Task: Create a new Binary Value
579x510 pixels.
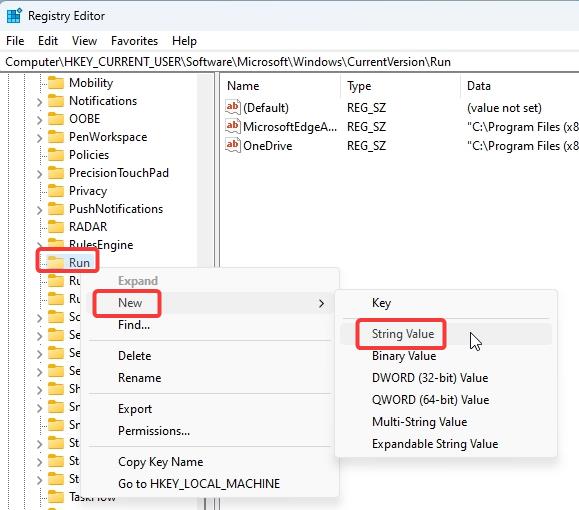Action: tap(446, 356)
